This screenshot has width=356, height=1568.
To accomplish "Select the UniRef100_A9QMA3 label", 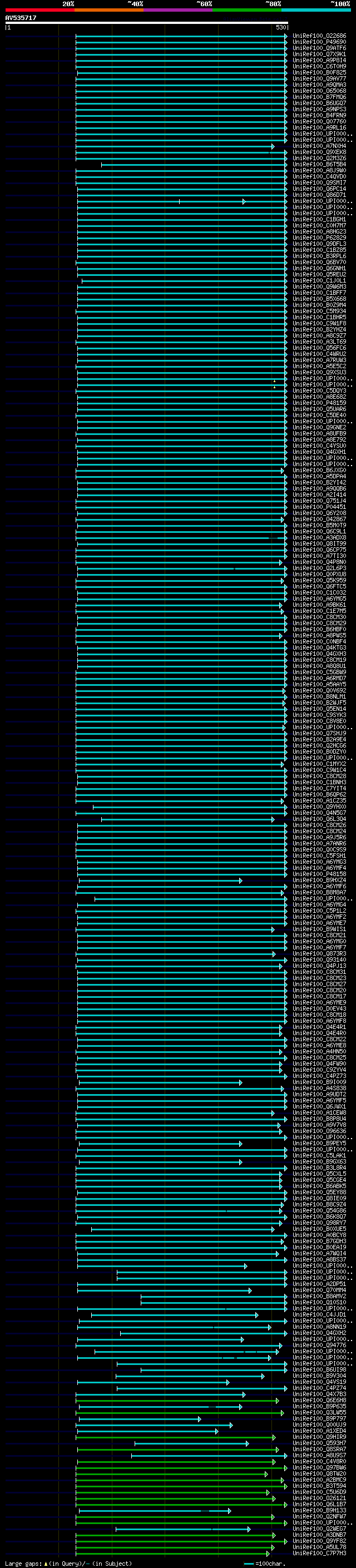I will [319, 85].
